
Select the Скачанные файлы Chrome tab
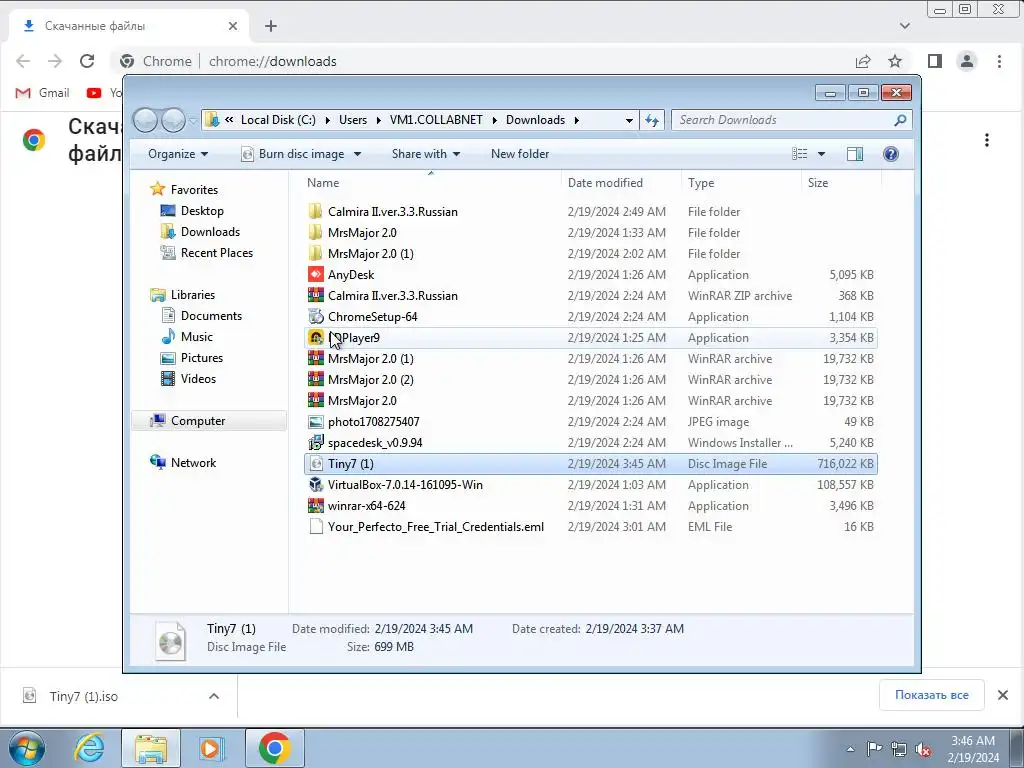[x=129, y=26]
